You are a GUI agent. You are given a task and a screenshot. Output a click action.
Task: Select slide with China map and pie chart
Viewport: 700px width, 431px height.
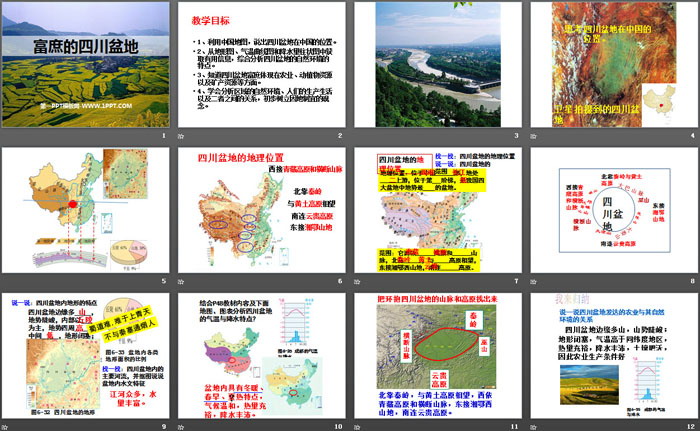coord(86,210)
